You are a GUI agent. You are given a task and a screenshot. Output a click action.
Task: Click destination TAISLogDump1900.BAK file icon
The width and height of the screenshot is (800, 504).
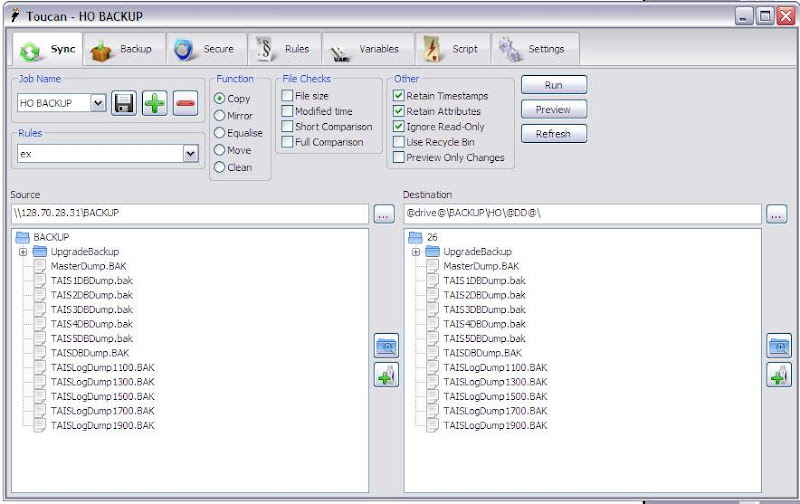point(433,425)
